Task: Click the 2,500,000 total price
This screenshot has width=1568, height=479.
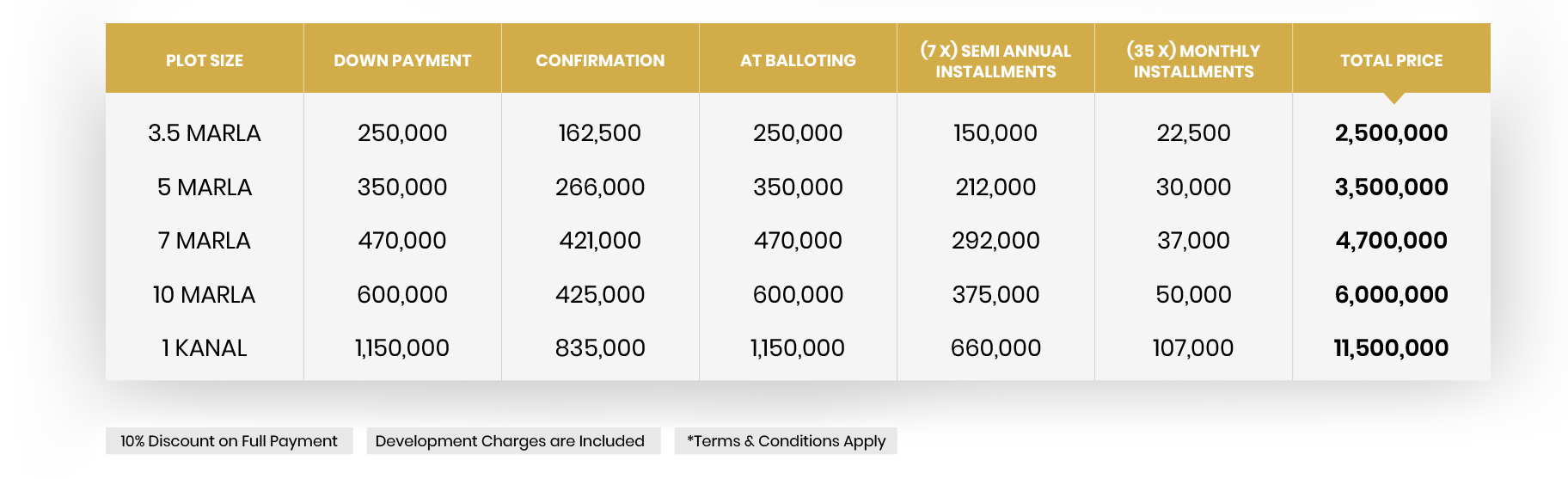Action: point(1391,133)
